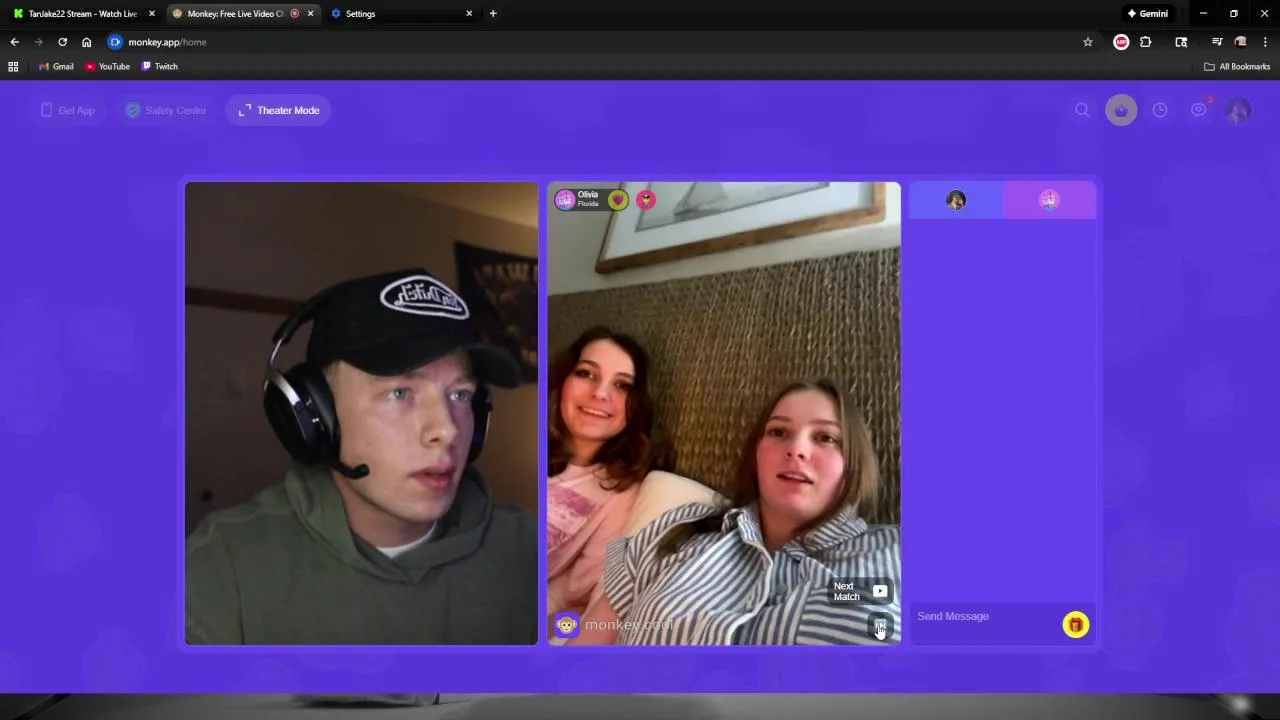Open the Get App link
1280x720 pixels.
pyautogui.click(x=68, y=110)
